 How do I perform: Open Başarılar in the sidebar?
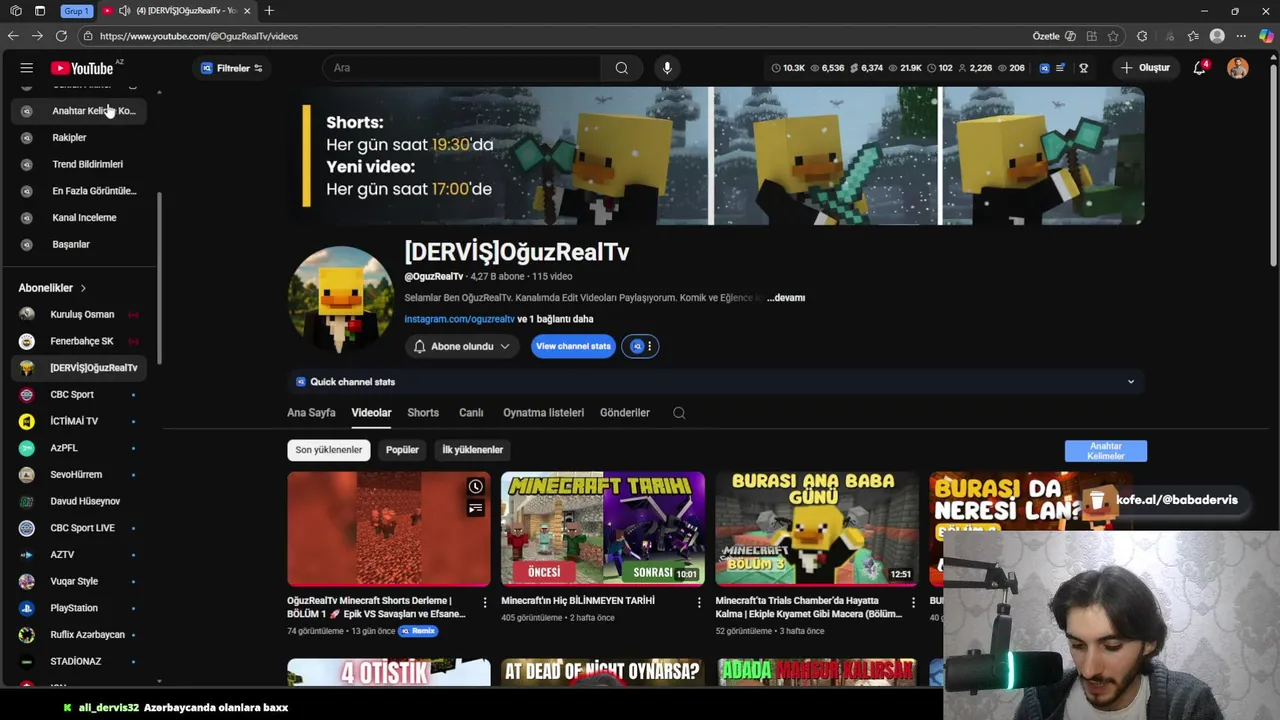(79, 244)
